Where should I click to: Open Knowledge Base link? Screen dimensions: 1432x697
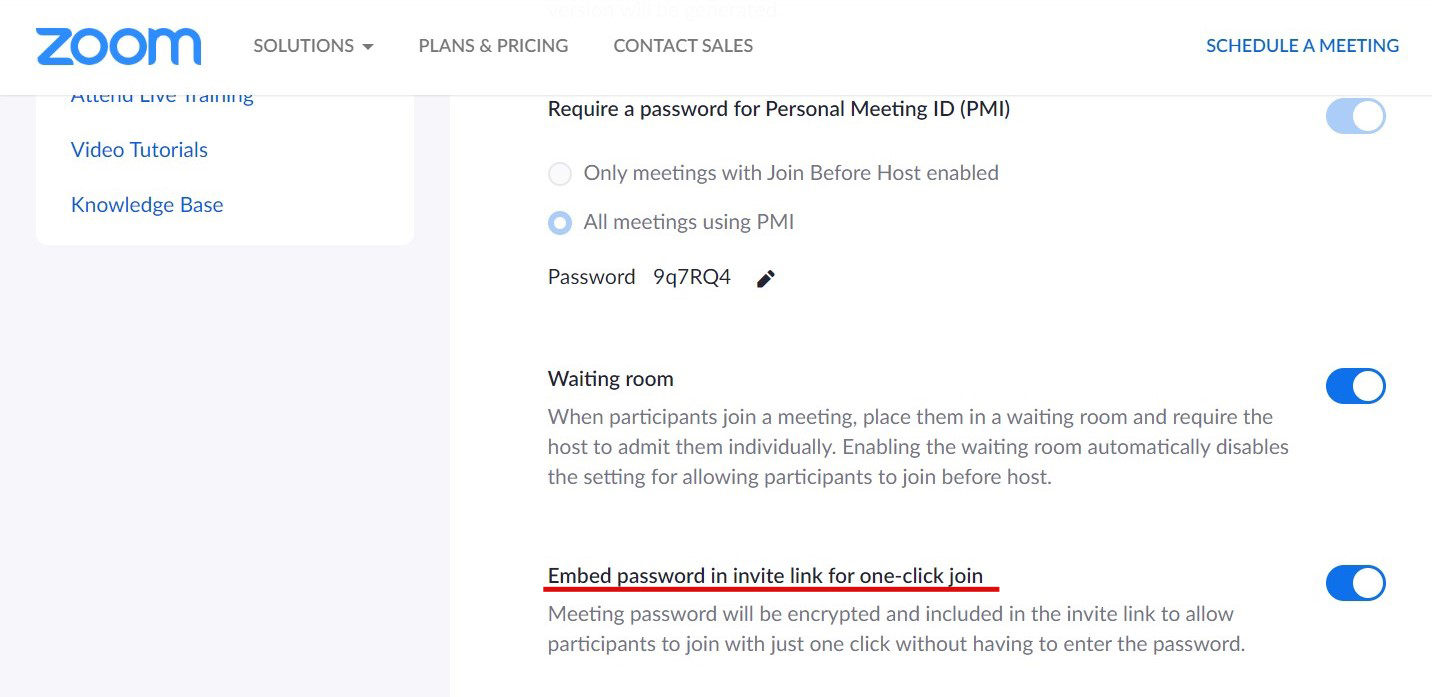pos(147,205)
